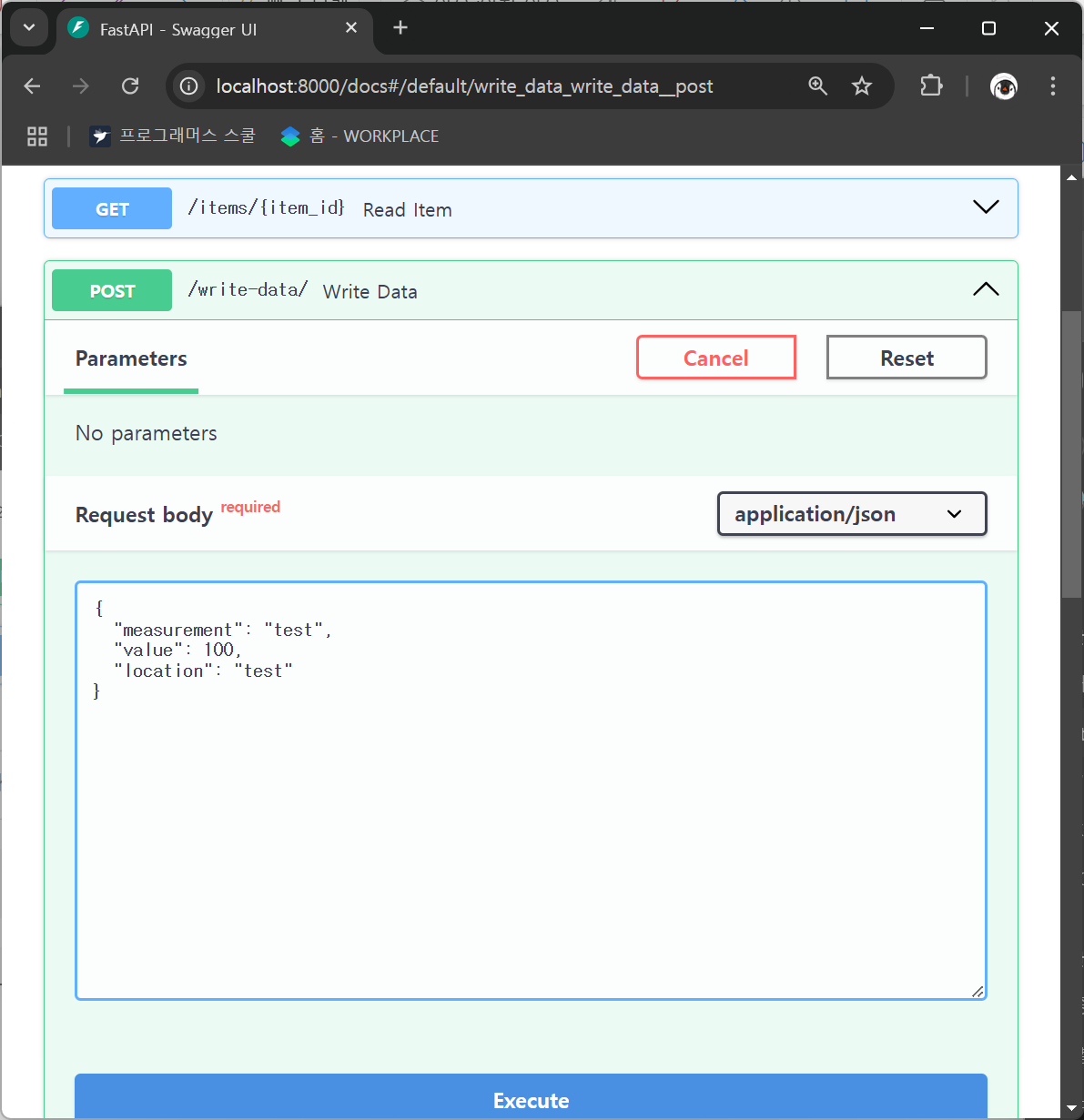
Task: Click the POST method badge
Action: pyautogui.click(x=112, y=290)
